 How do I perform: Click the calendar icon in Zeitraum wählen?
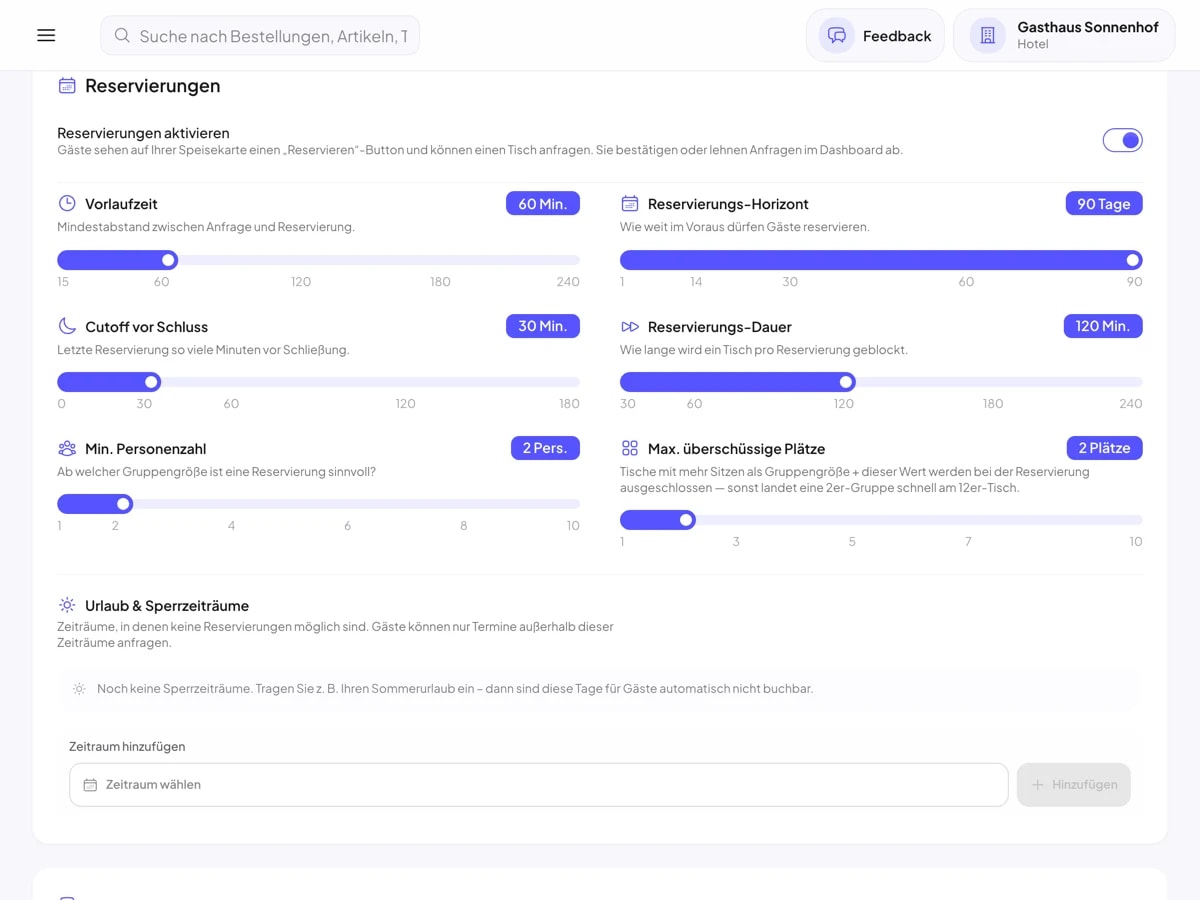click(x=90, y=785)
